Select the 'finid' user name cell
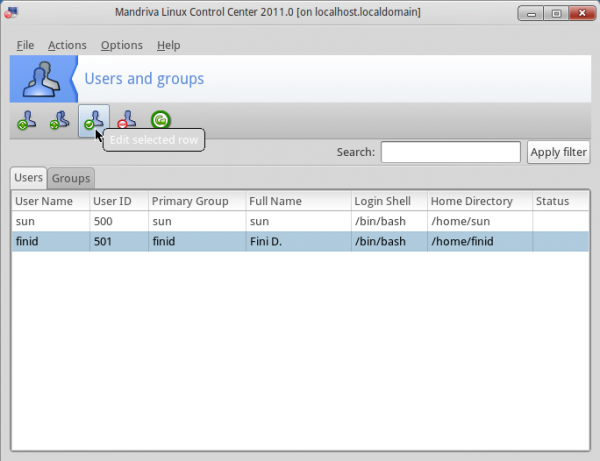This screenshot has width=600, height=461. (x=51, y=241)
